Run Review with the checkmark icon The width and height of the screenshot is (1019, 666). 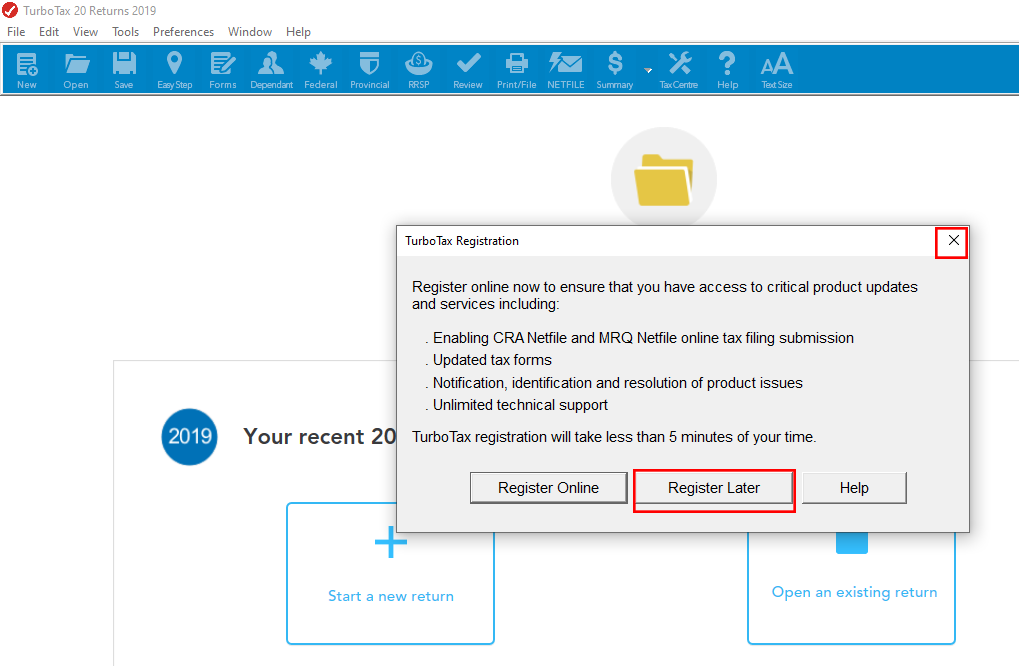468,70
